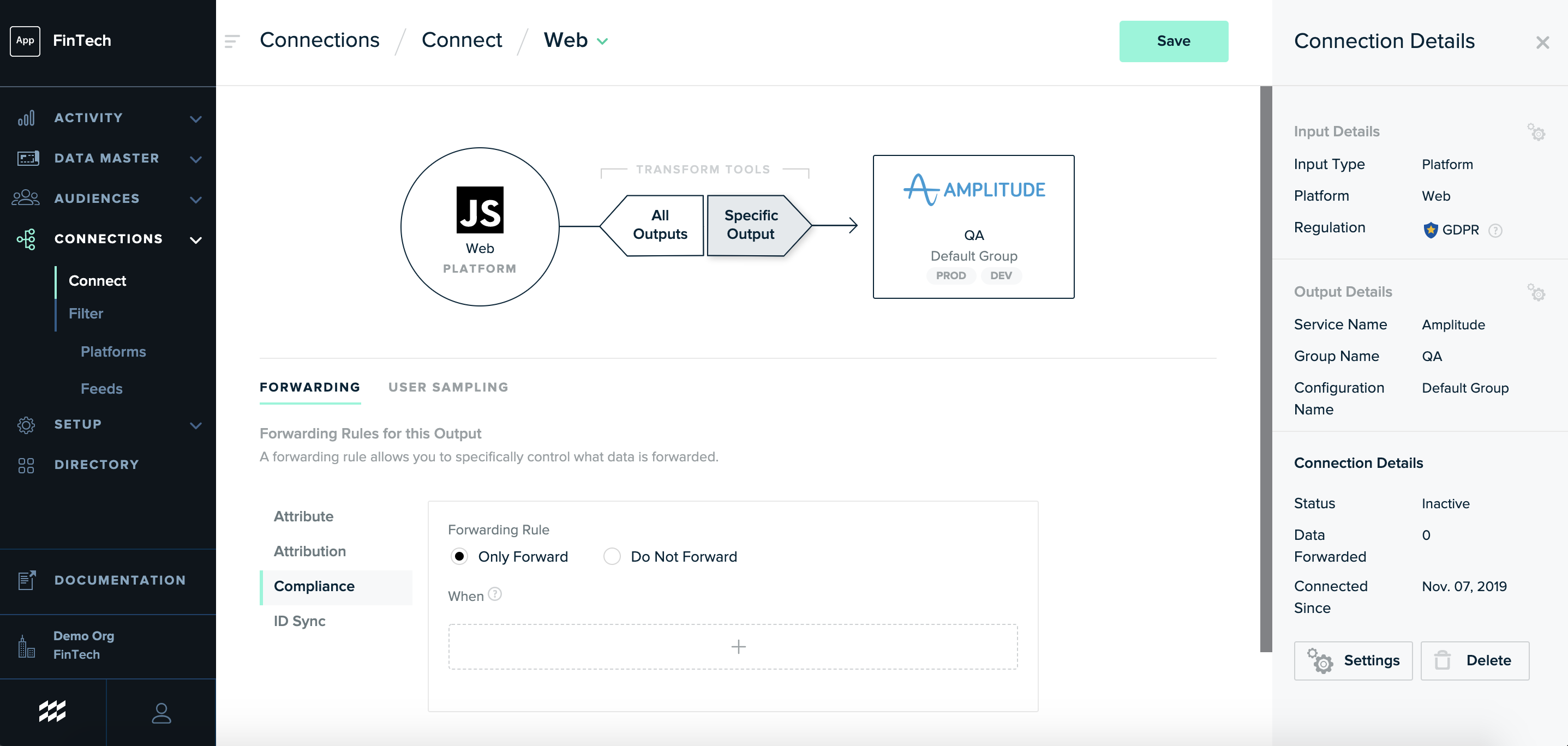Click the Data Master icon
Image resolution: width=1568 pixels, height=746 pixels.
[x=28, y=158]
